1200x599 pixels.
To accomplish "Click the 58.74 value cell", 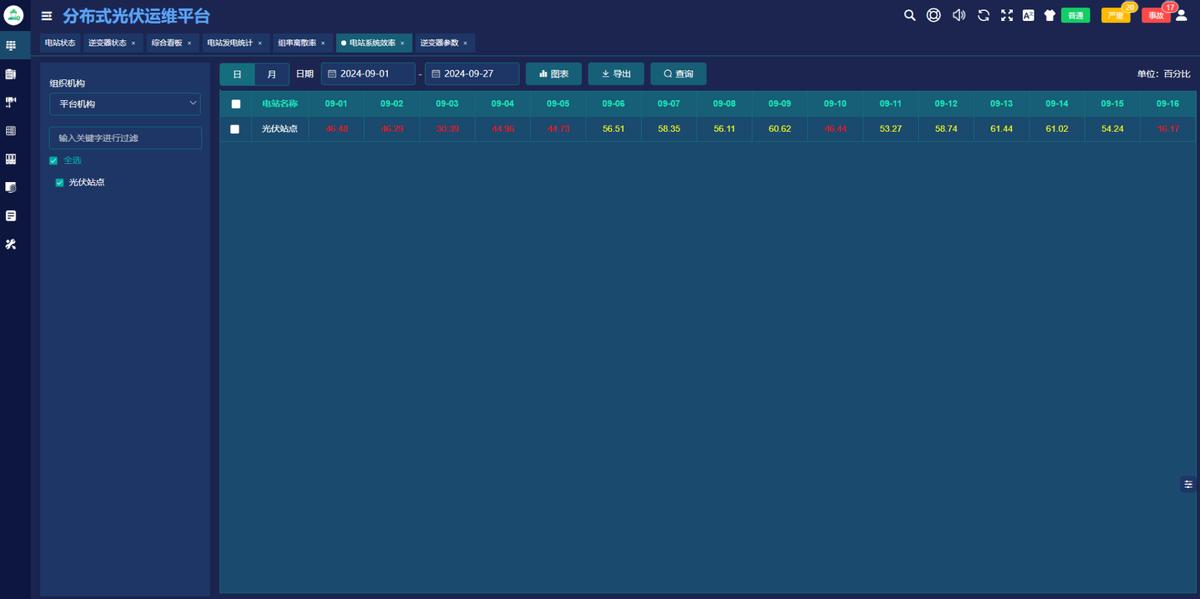I will [x=946, y=129].
